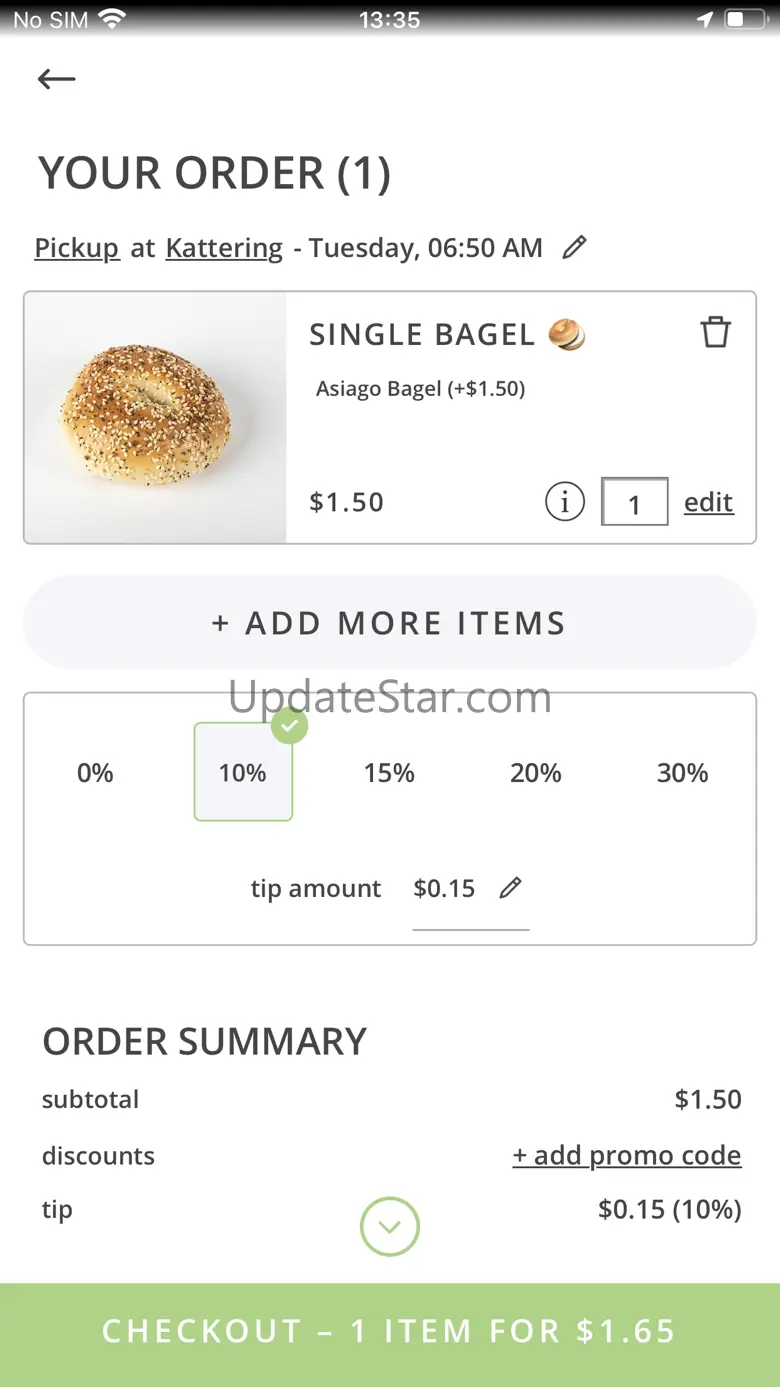Set tip to 30%

pos(682,773)
